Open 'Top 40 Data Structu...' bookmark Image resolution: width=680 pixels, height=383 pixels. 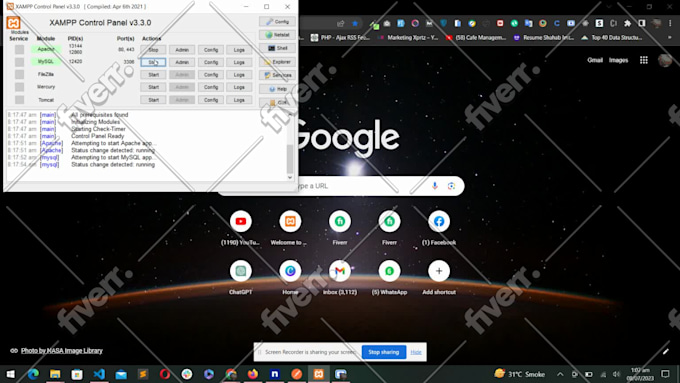(612, 38)
